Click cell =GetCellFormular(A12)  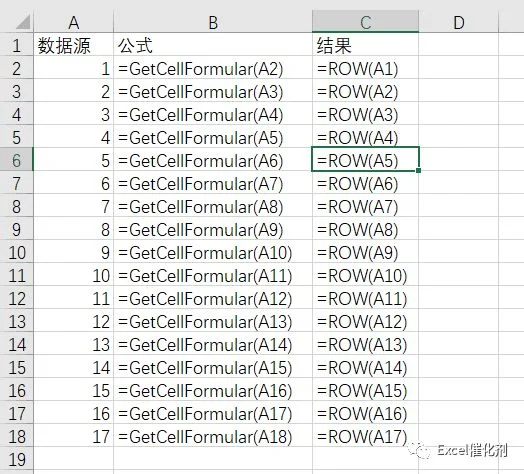click(x=213, y=298)
